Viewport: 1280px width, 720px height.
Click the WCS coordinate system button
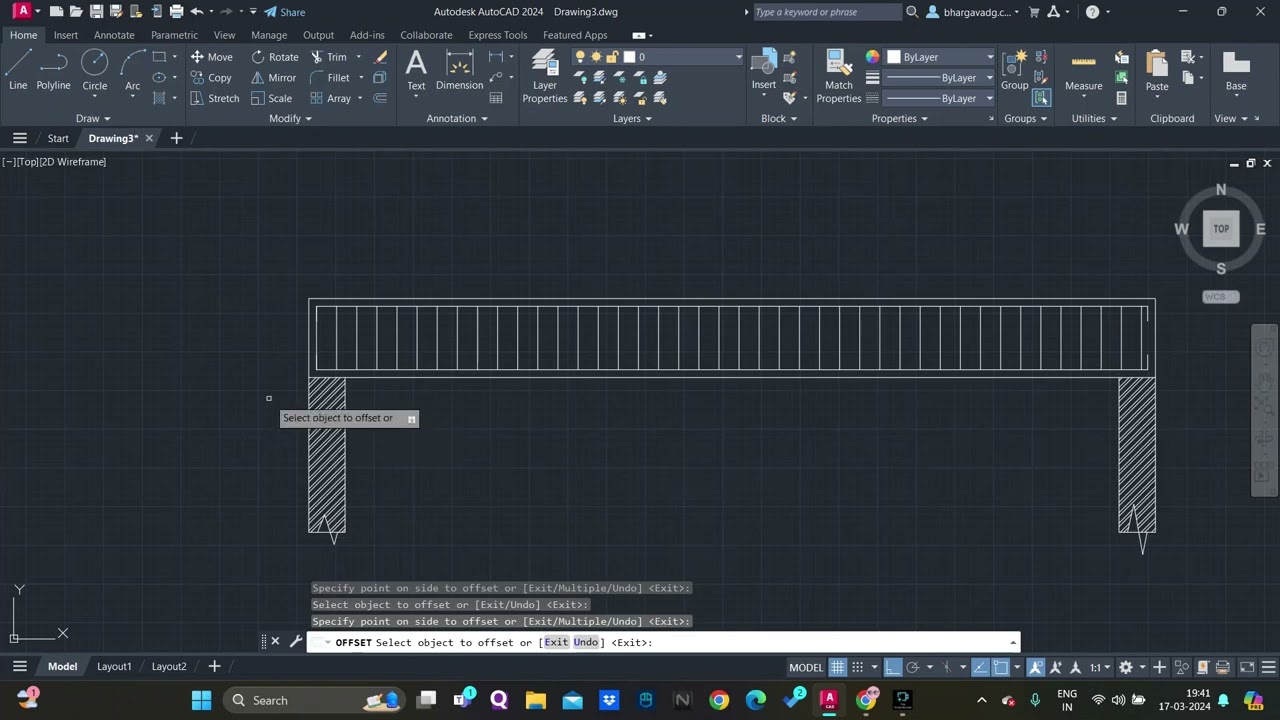coord(1220,297)
